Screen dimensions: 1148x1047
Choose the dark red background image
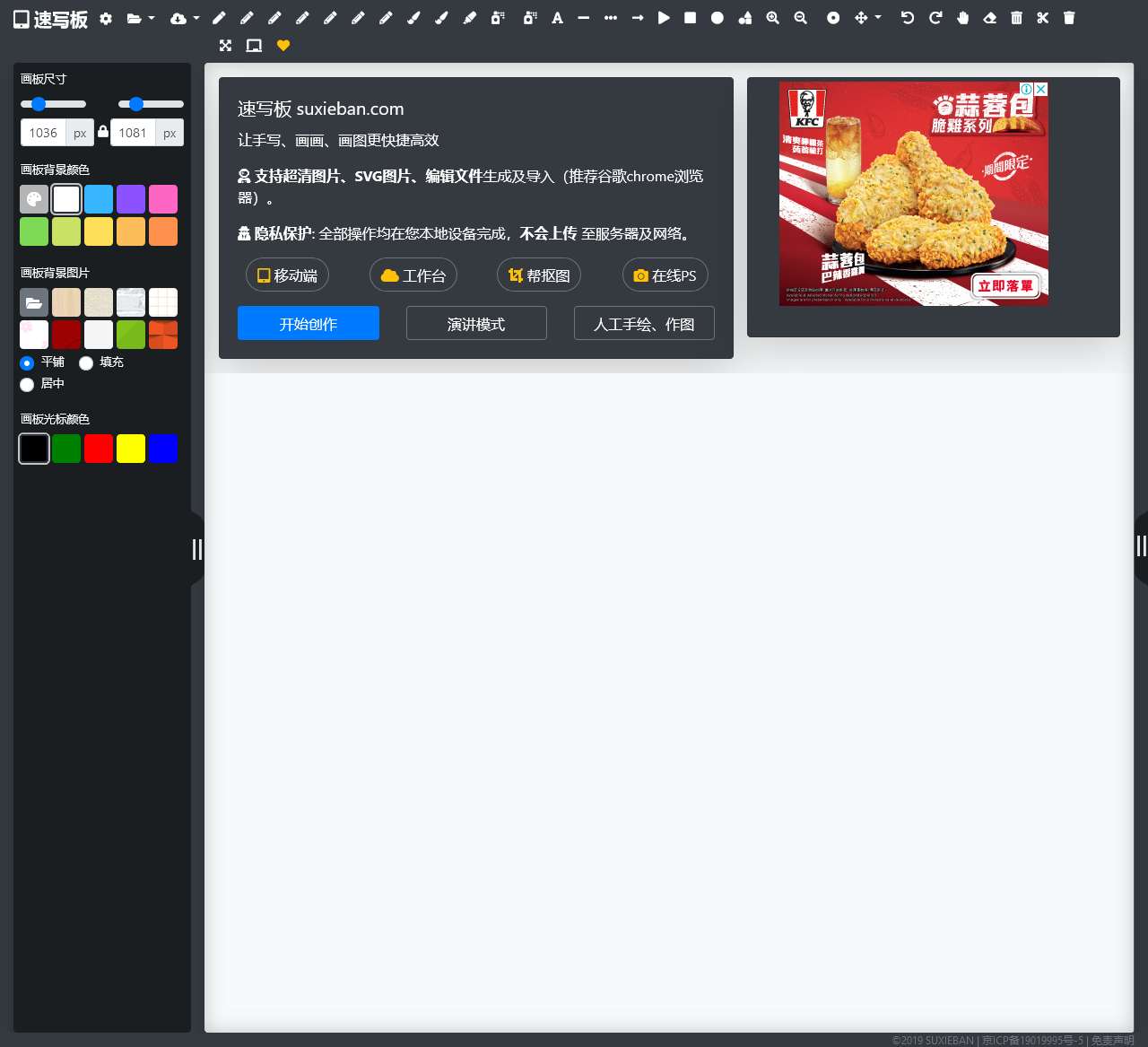point(66,335)
